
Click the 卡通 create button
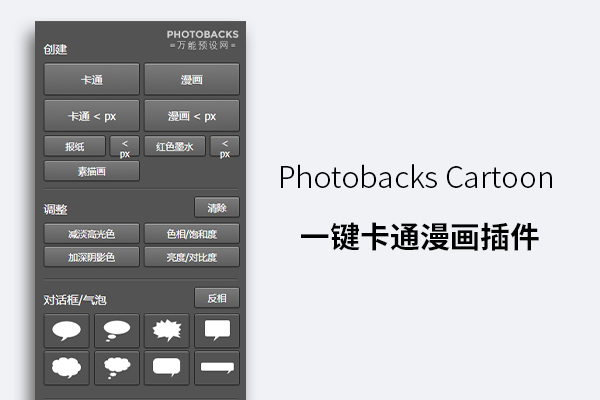click(92, 79)
